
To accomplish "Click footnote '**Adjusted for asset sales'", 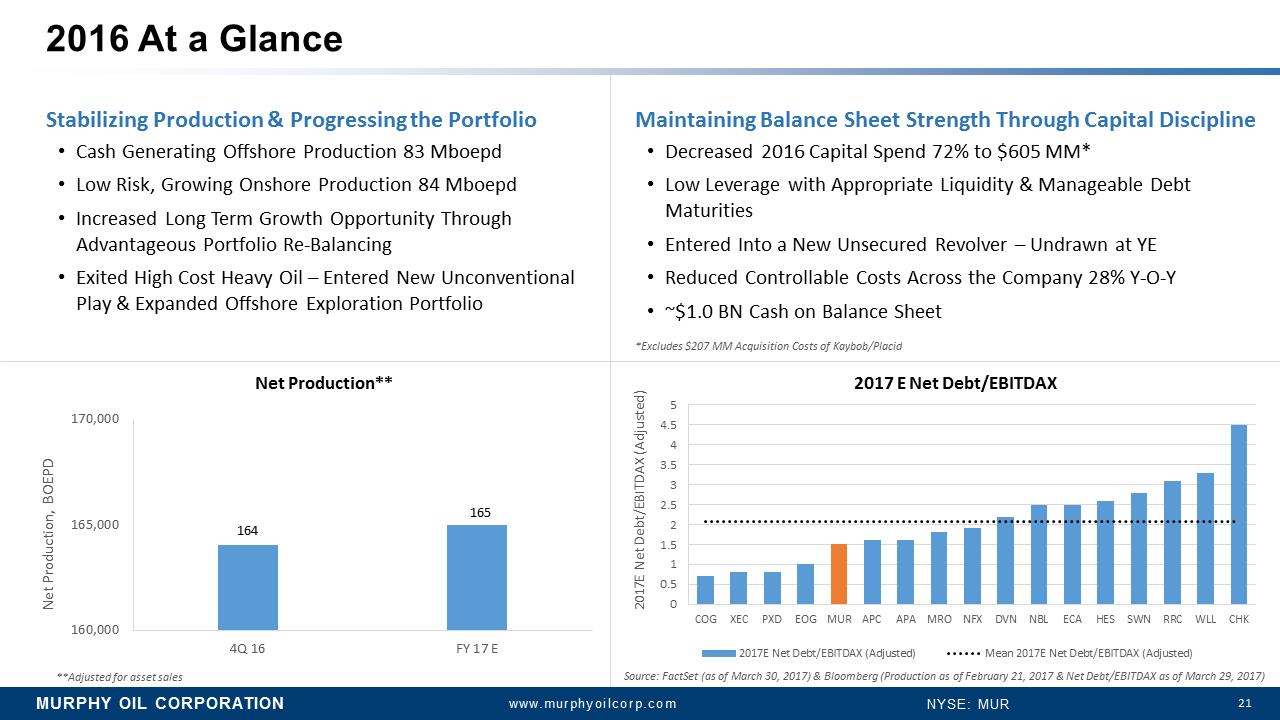I will tap(120, 677).
